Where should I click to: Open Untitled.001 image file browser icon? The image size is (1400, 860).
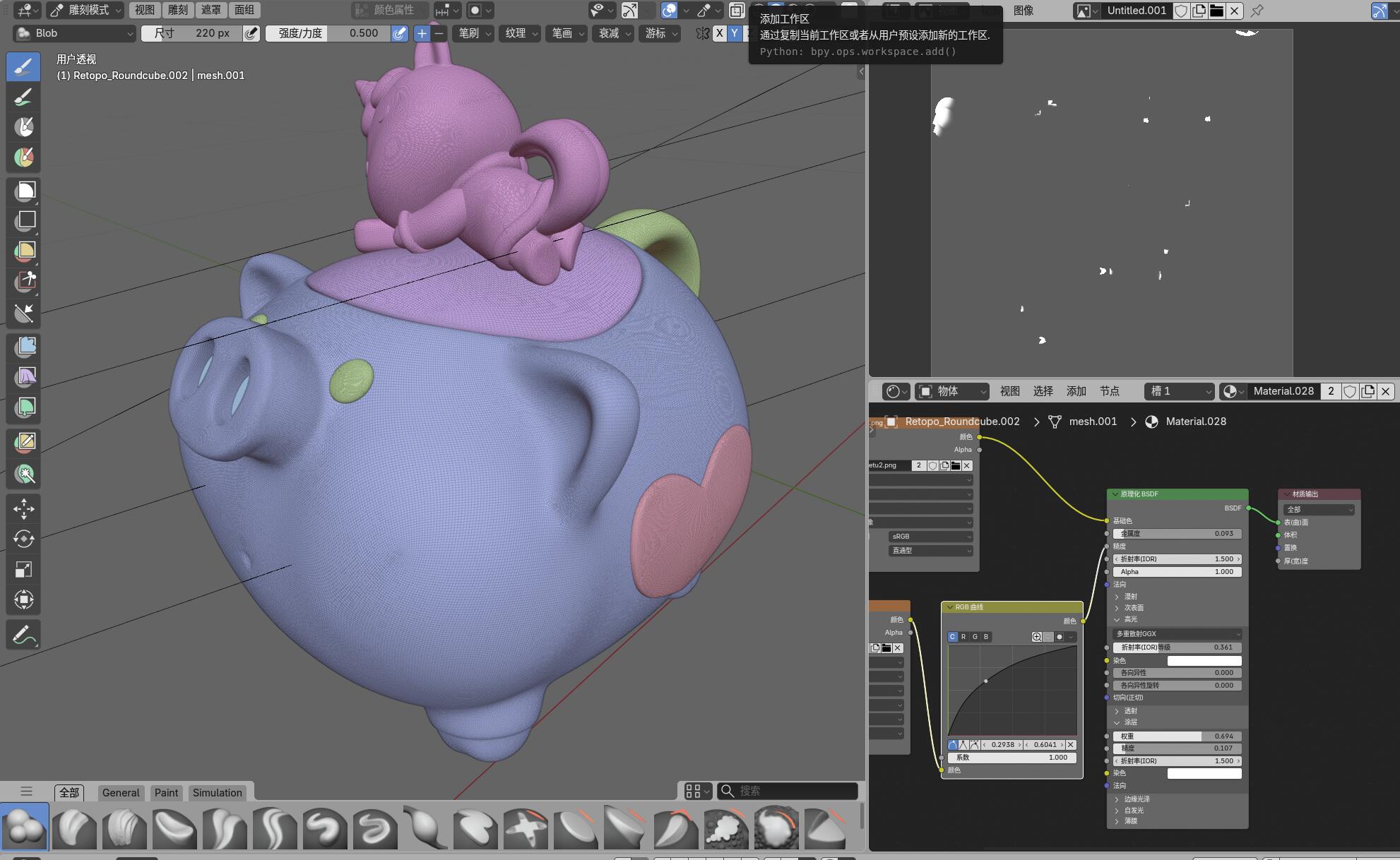pos(1216,11)
